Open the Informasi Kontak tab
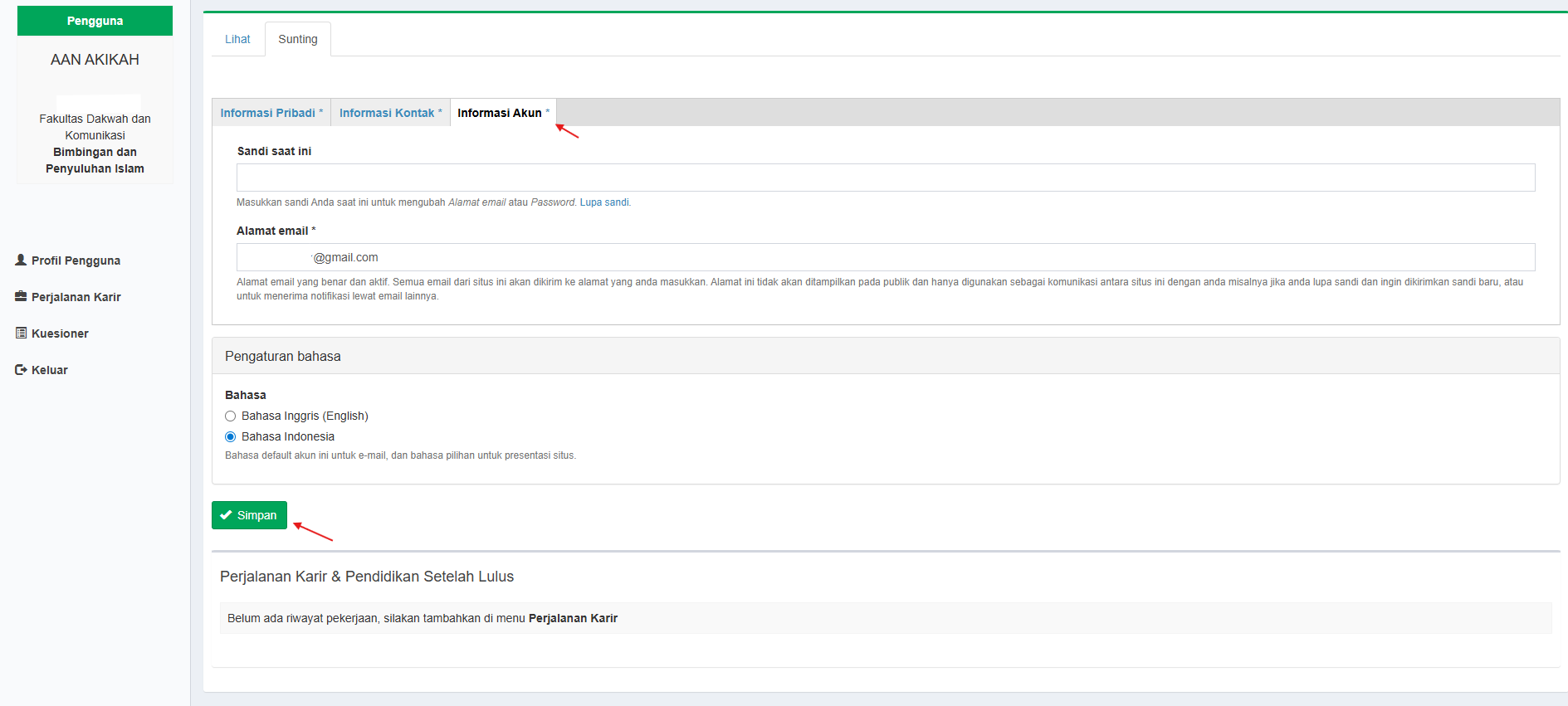Screen dimensions: 1568x706 387,113
